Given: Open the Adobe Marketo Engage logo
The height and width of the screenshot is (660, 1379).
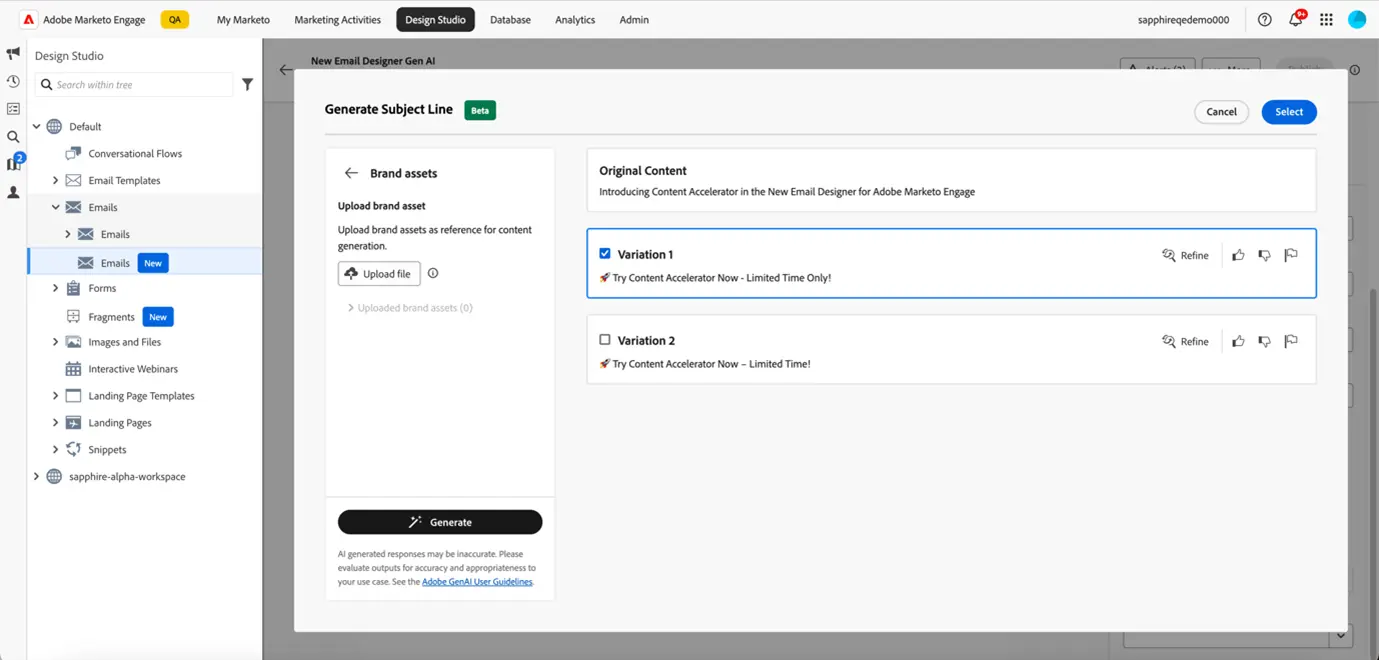Looking at the screenshot, I should pyautogui.click(x=29, y=19).
